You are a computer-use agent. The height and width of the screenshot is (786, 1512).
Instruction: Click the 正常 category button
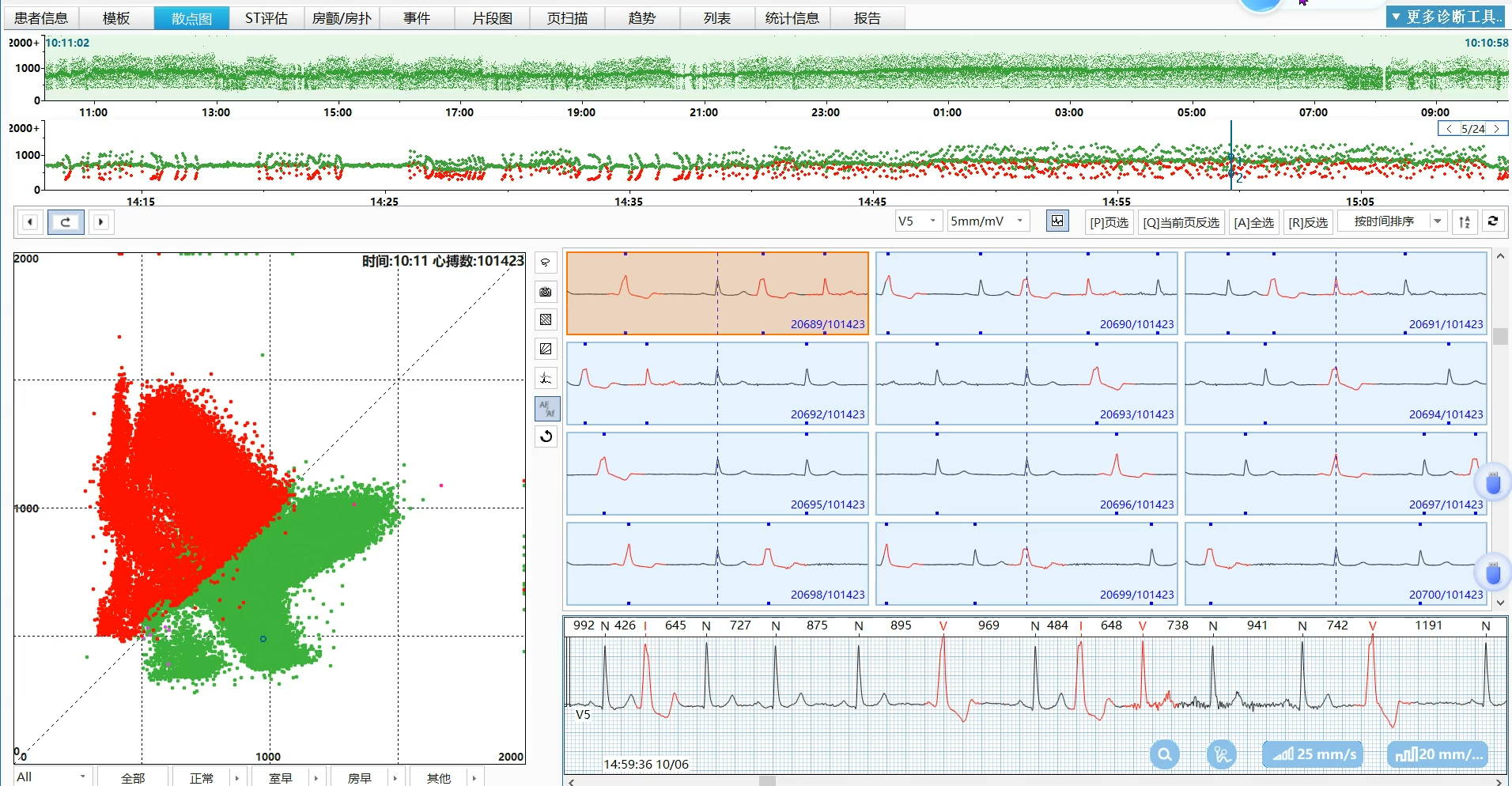[202, 778]
